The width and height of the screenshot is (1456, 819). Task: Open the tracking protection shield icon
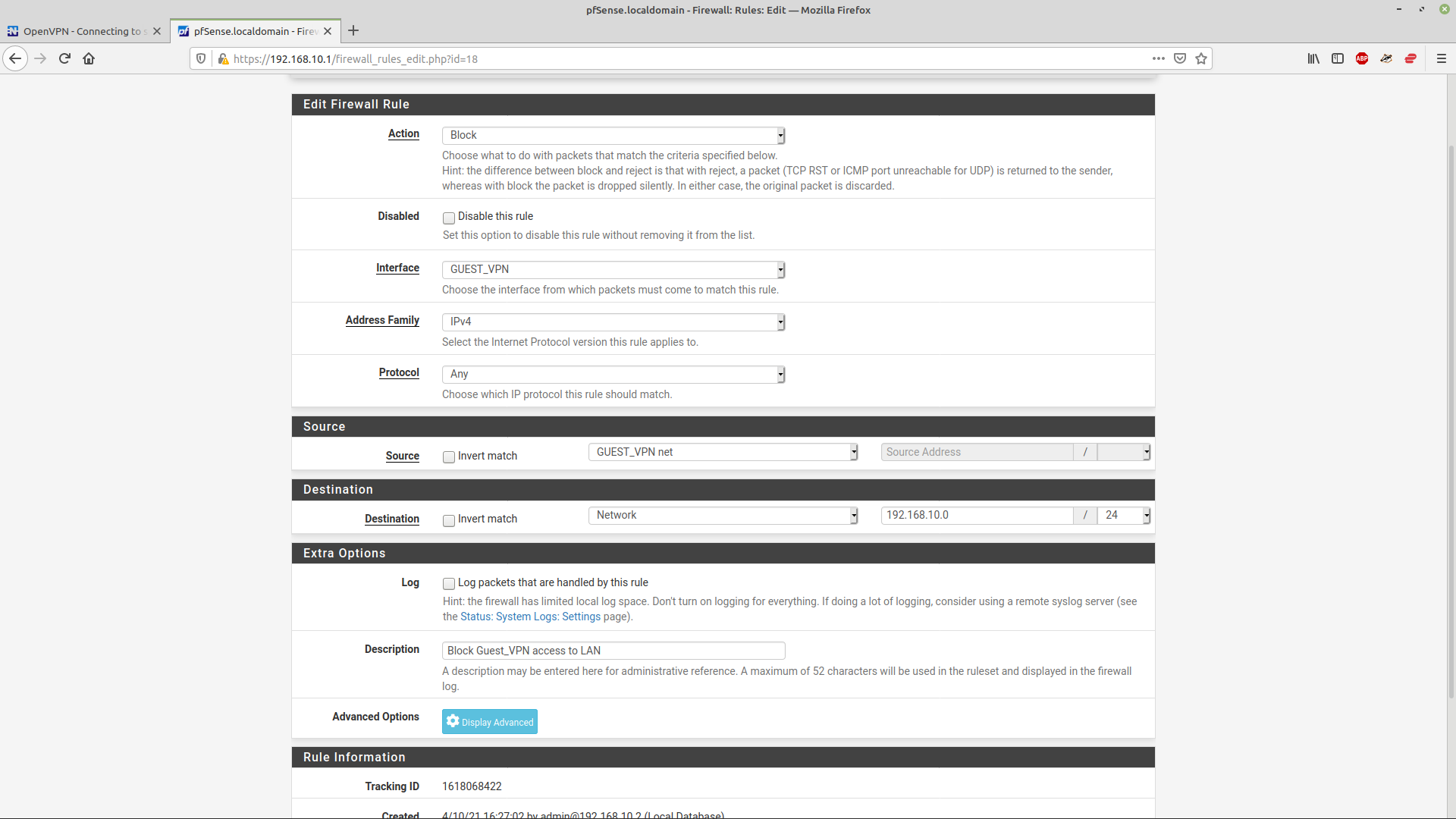tap(201, 58)
